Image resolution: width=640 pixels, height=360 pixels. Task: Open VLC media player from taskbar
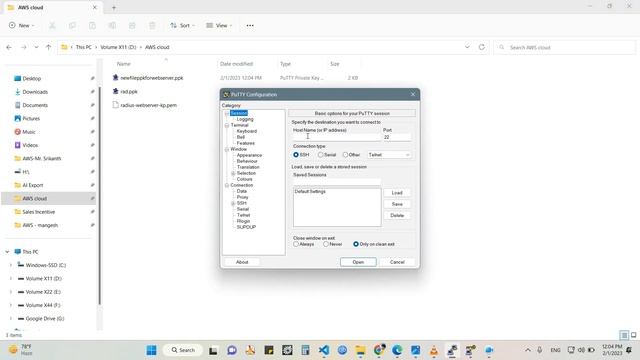tap(434, 350)
